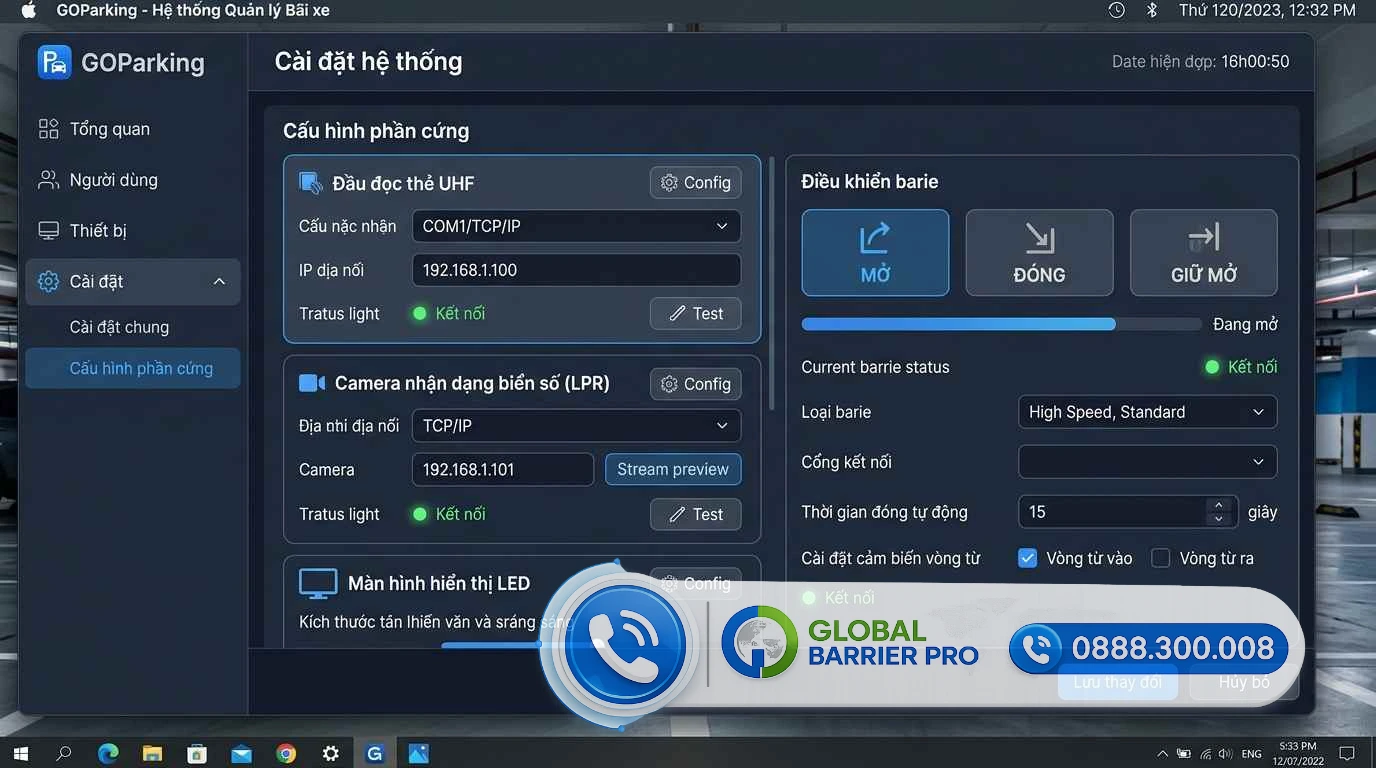Test the UHF card reader connection
This screenshot has width=1376, height=768.
pos(695,314)
